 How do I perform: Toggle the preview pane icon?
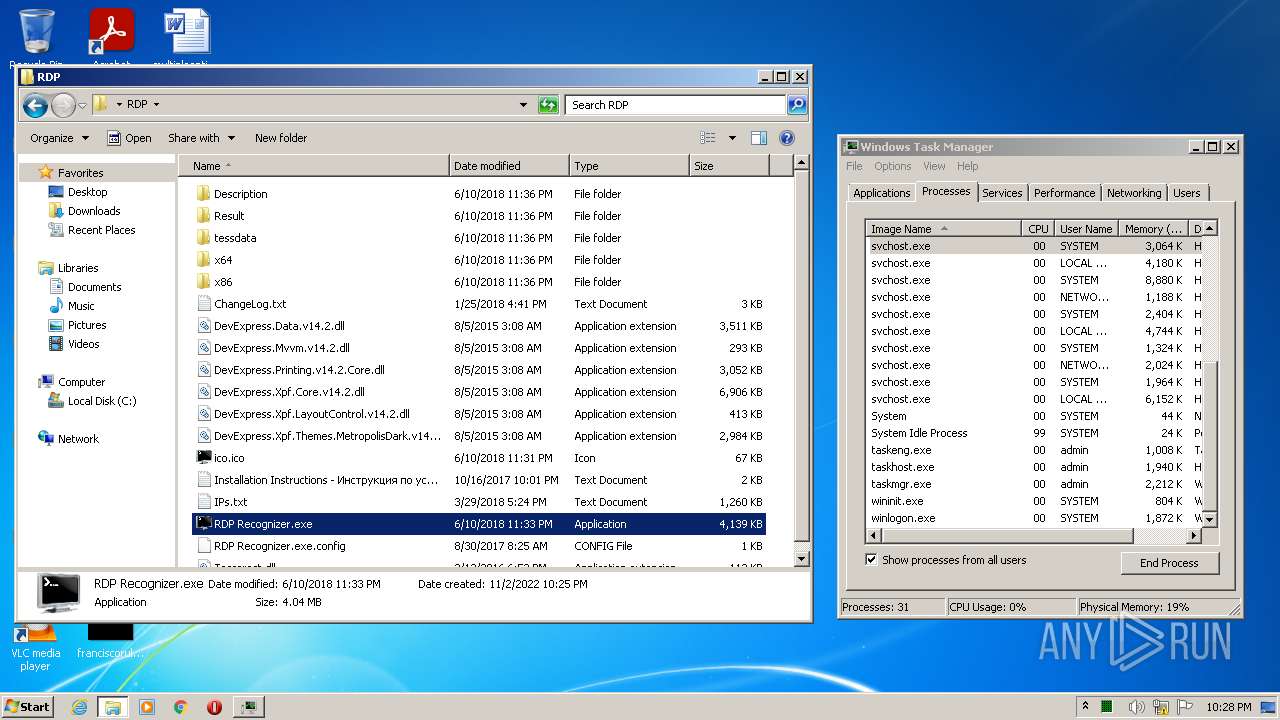[759, 138]
